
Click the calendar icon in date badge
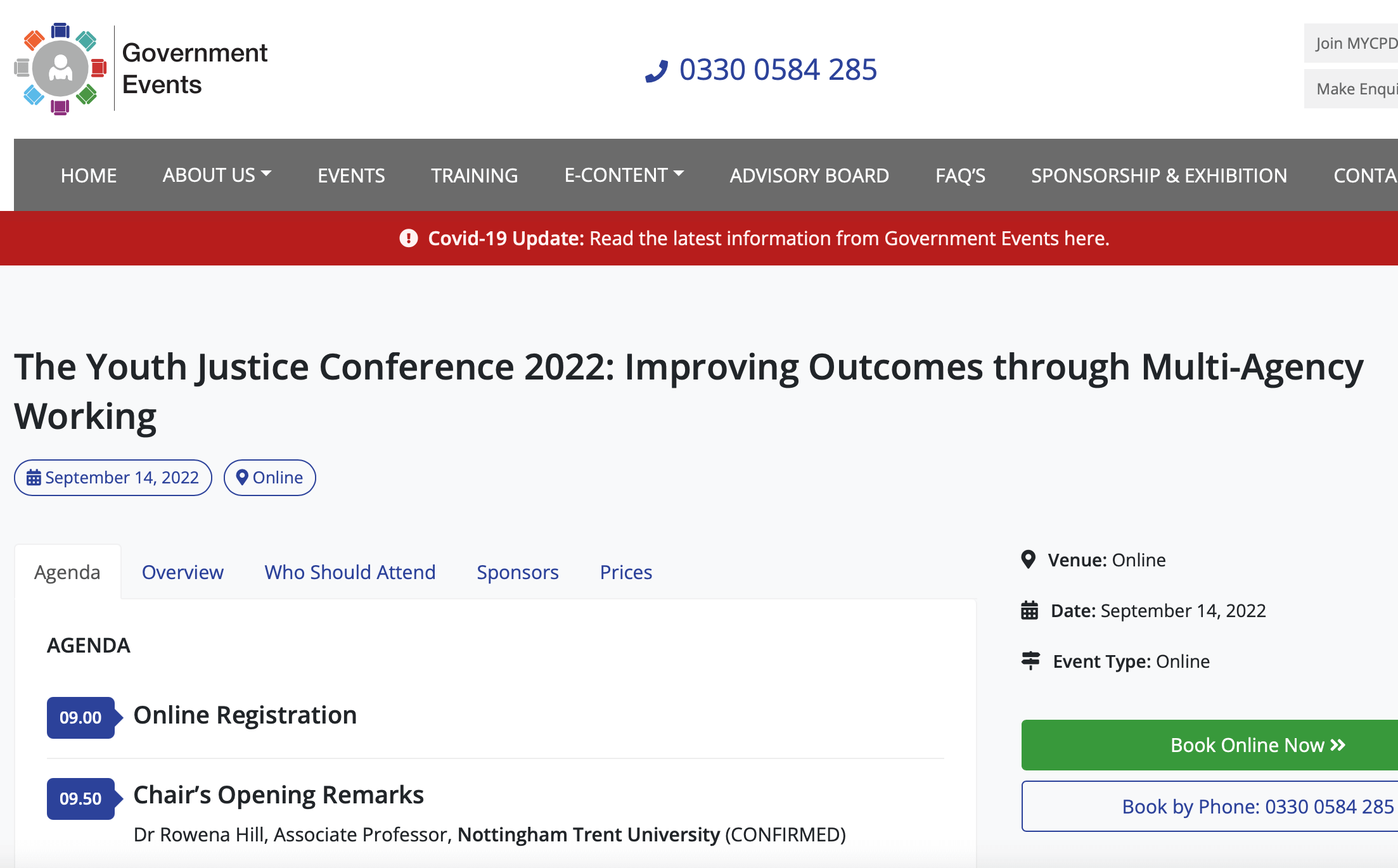34,478
